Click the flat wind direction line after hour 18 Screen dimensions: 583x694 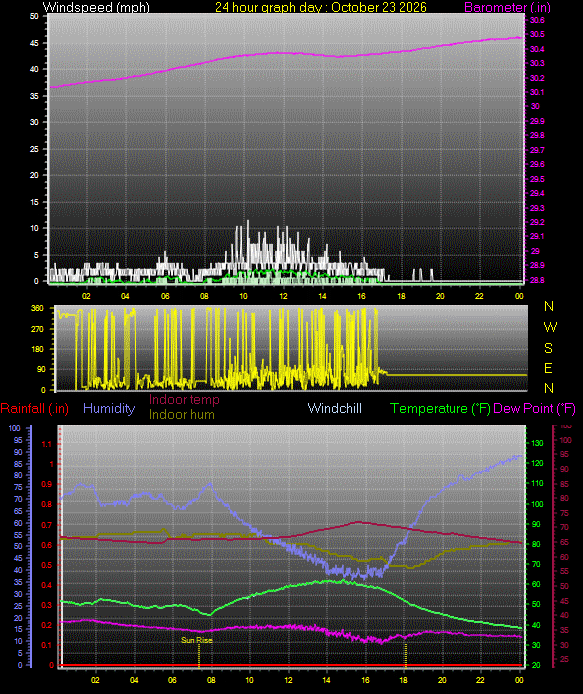pyautogui.click(x=456, y=375)
